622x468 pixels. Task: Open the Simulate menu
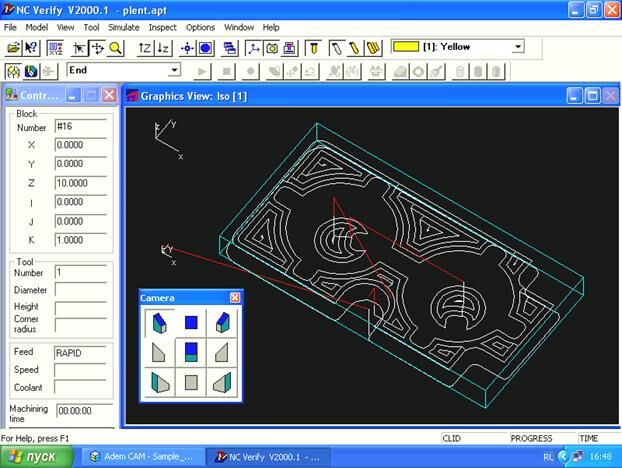(x=124, y=27)
